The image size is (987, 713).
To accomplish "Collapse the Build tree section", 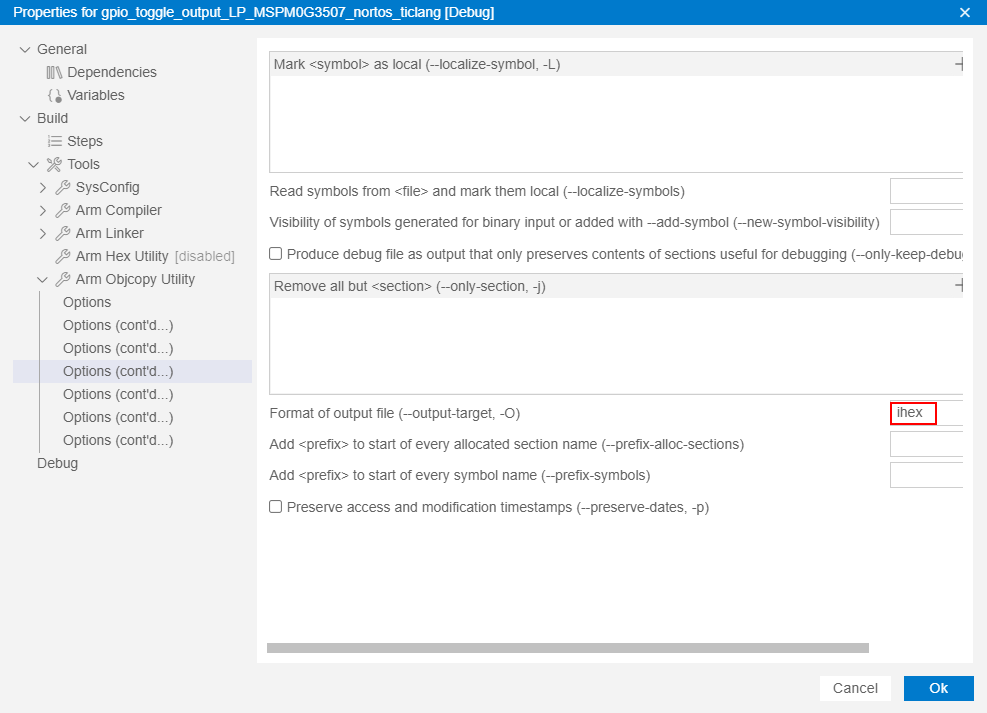I will pyautogui.click(x=25, y=119).
